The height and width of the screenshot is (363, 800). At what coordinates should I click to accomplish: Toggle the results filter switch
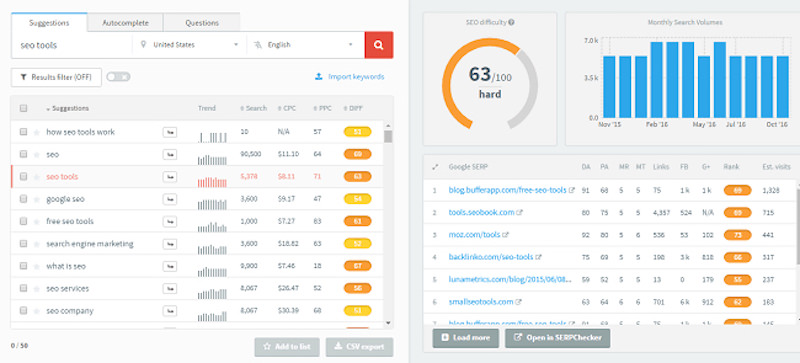click(118, 77)
